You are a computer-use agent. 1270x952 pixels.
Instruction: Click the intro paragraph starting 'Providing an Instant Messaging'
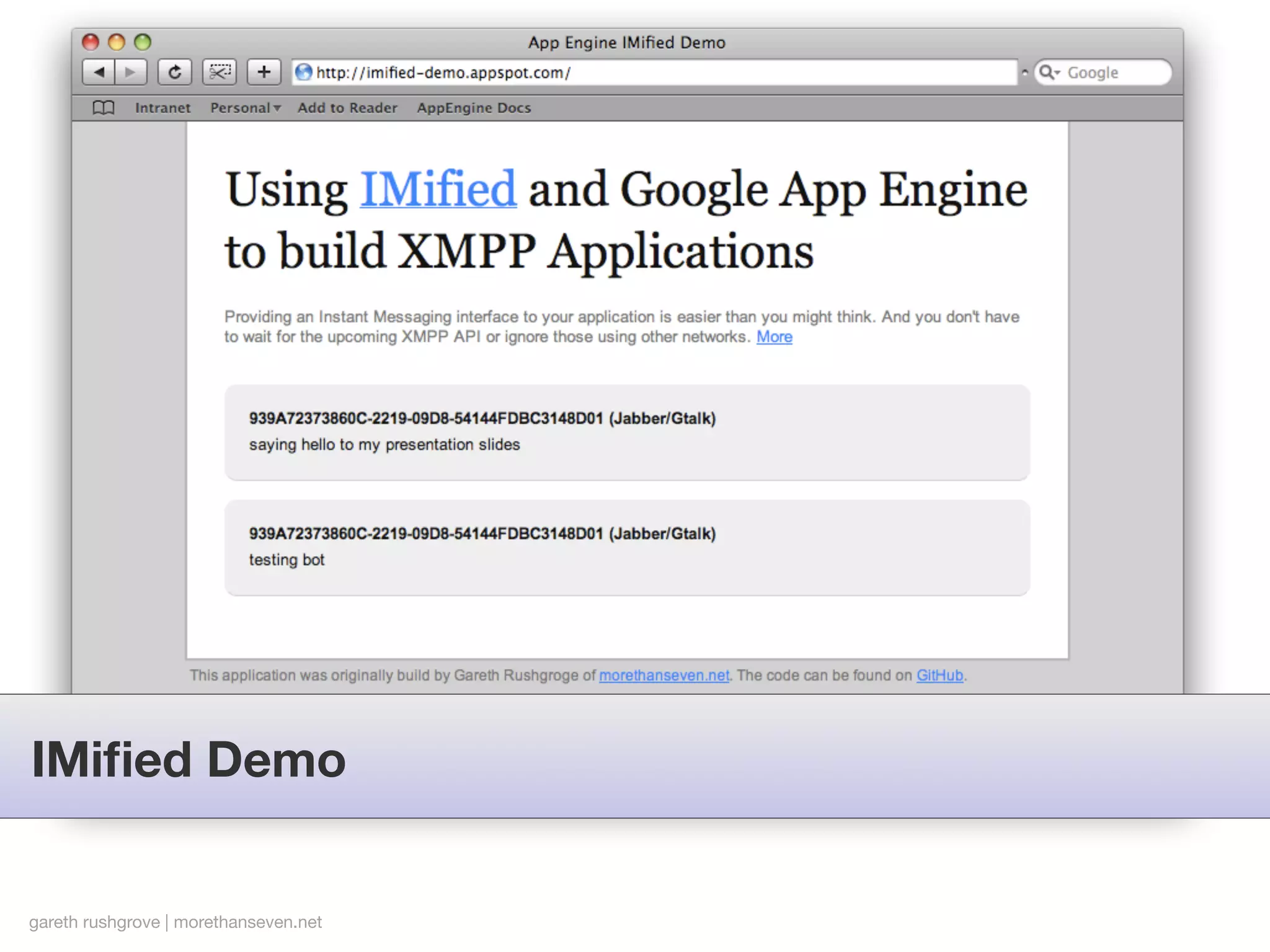622,327
